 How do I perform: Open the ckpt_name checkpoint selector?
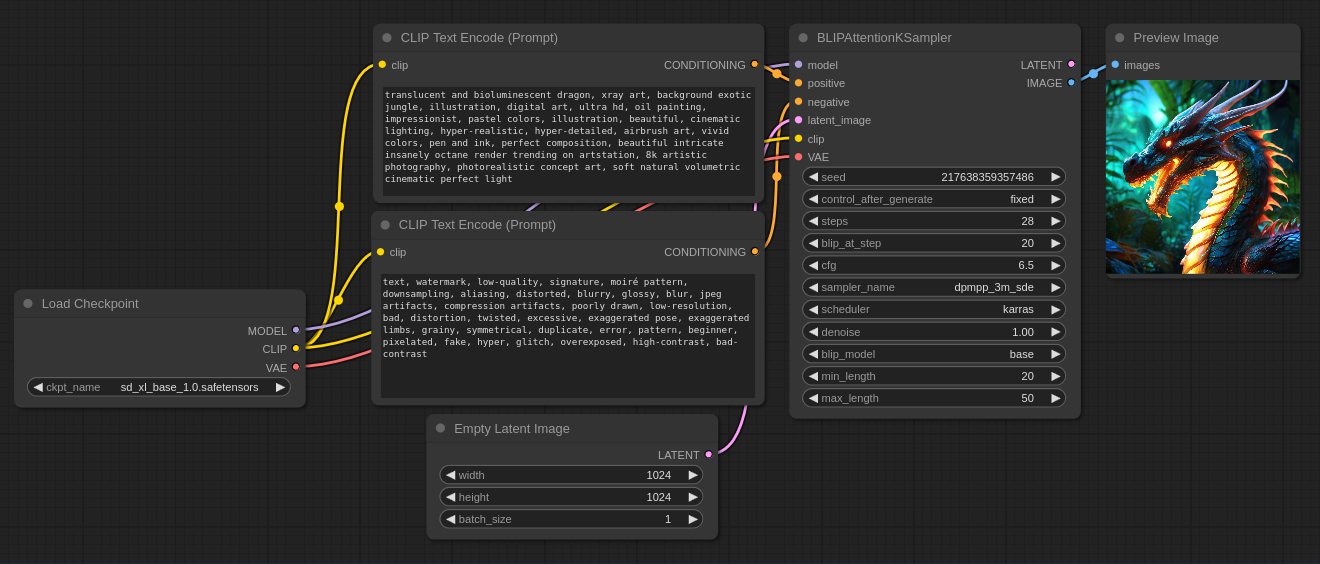[159, 387]
